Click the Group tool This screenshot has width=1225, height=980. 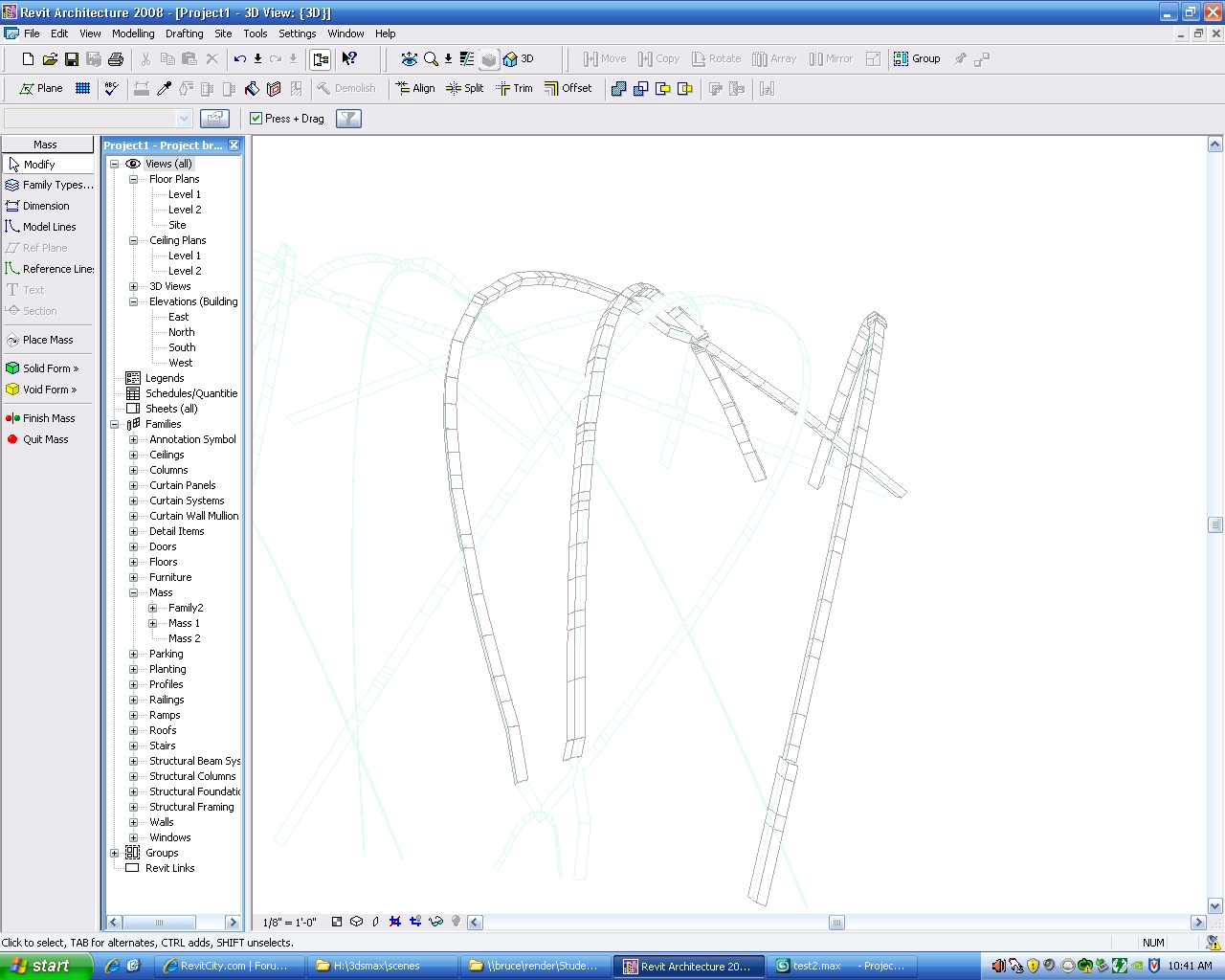[917, 59]
